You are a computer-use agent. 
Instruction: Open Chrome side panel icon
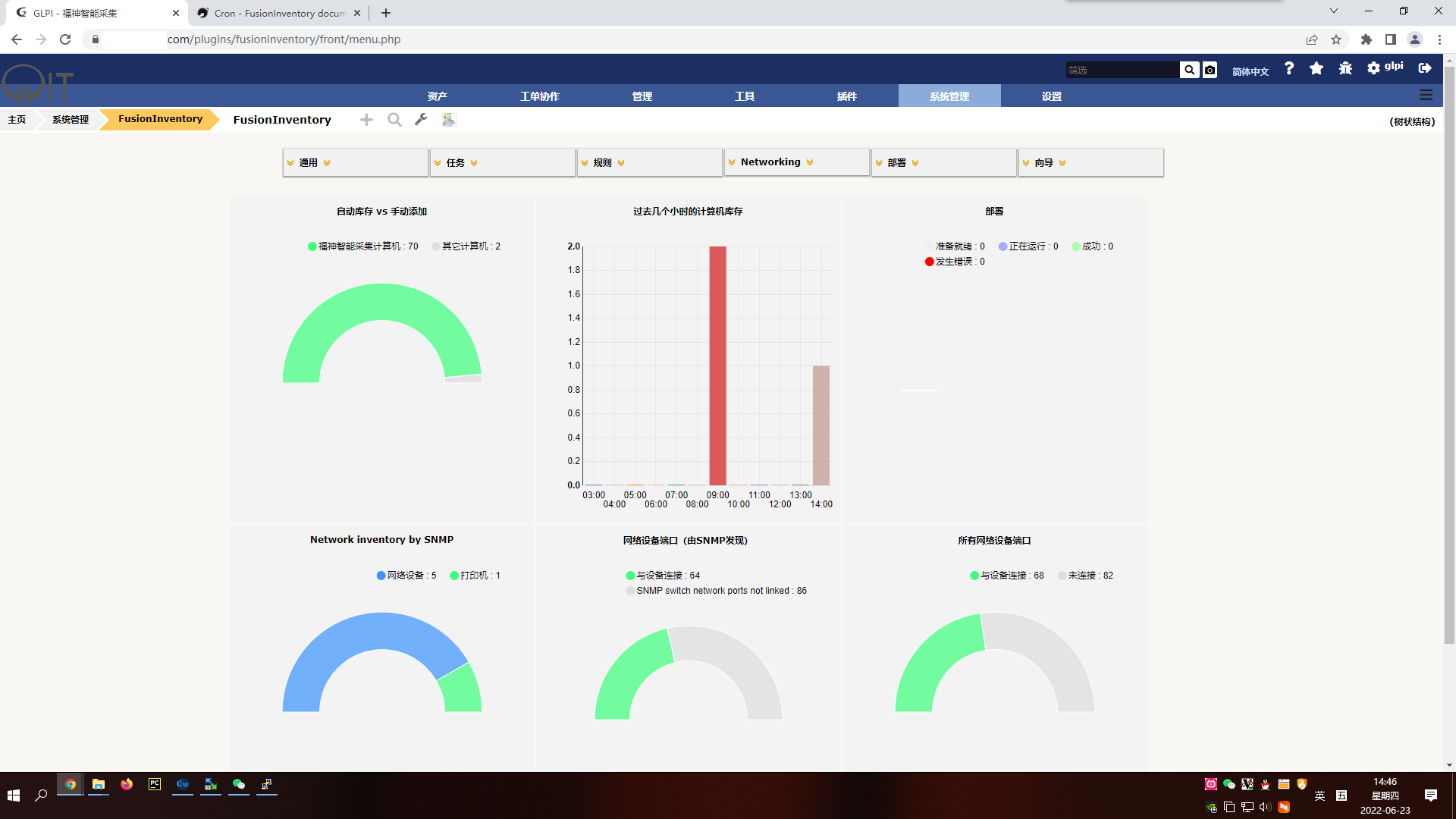click(1391, 39)
